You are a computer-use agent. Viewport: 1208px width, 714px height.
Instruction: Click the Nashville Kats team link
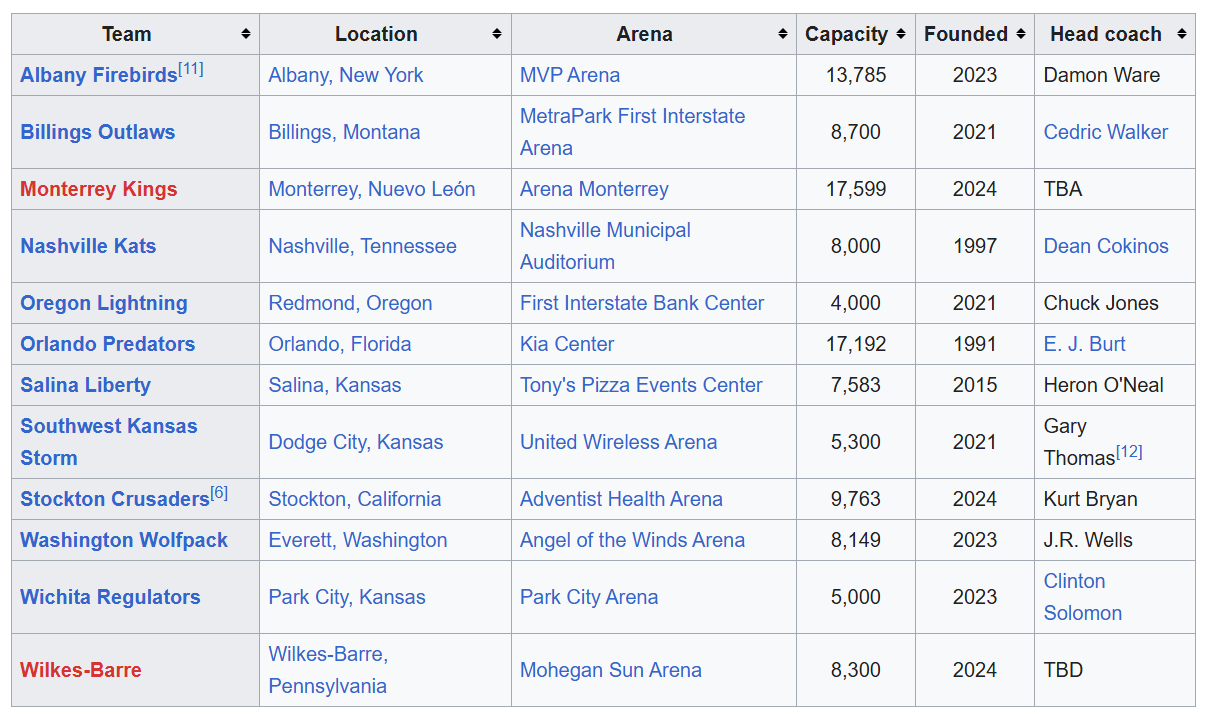point(88,246)
